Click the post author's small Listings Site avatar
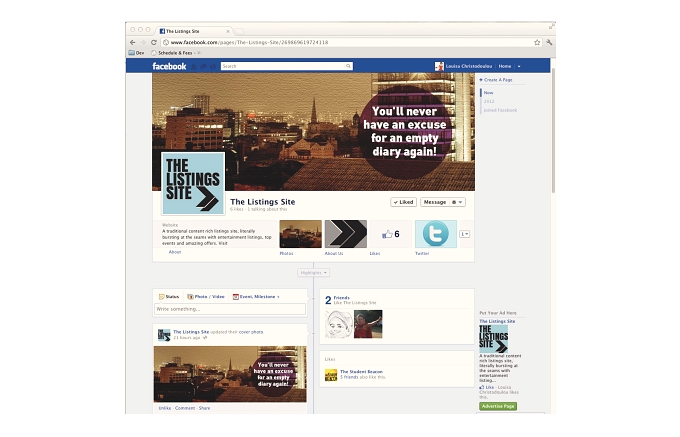The image size is (680, 437). pos(164,335)
